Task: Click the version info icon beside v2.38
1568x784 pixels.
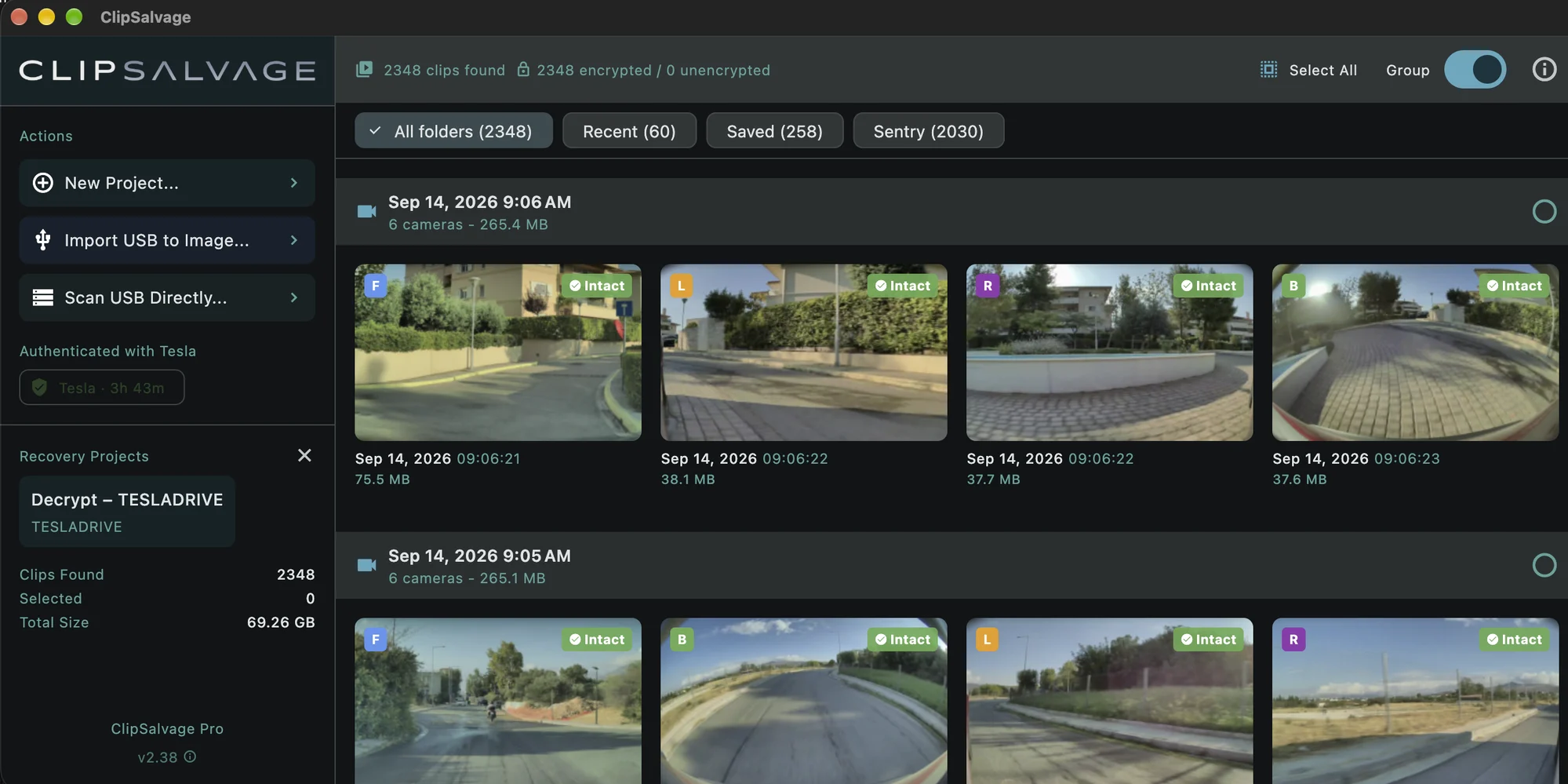Action: [x=190, y=757]
